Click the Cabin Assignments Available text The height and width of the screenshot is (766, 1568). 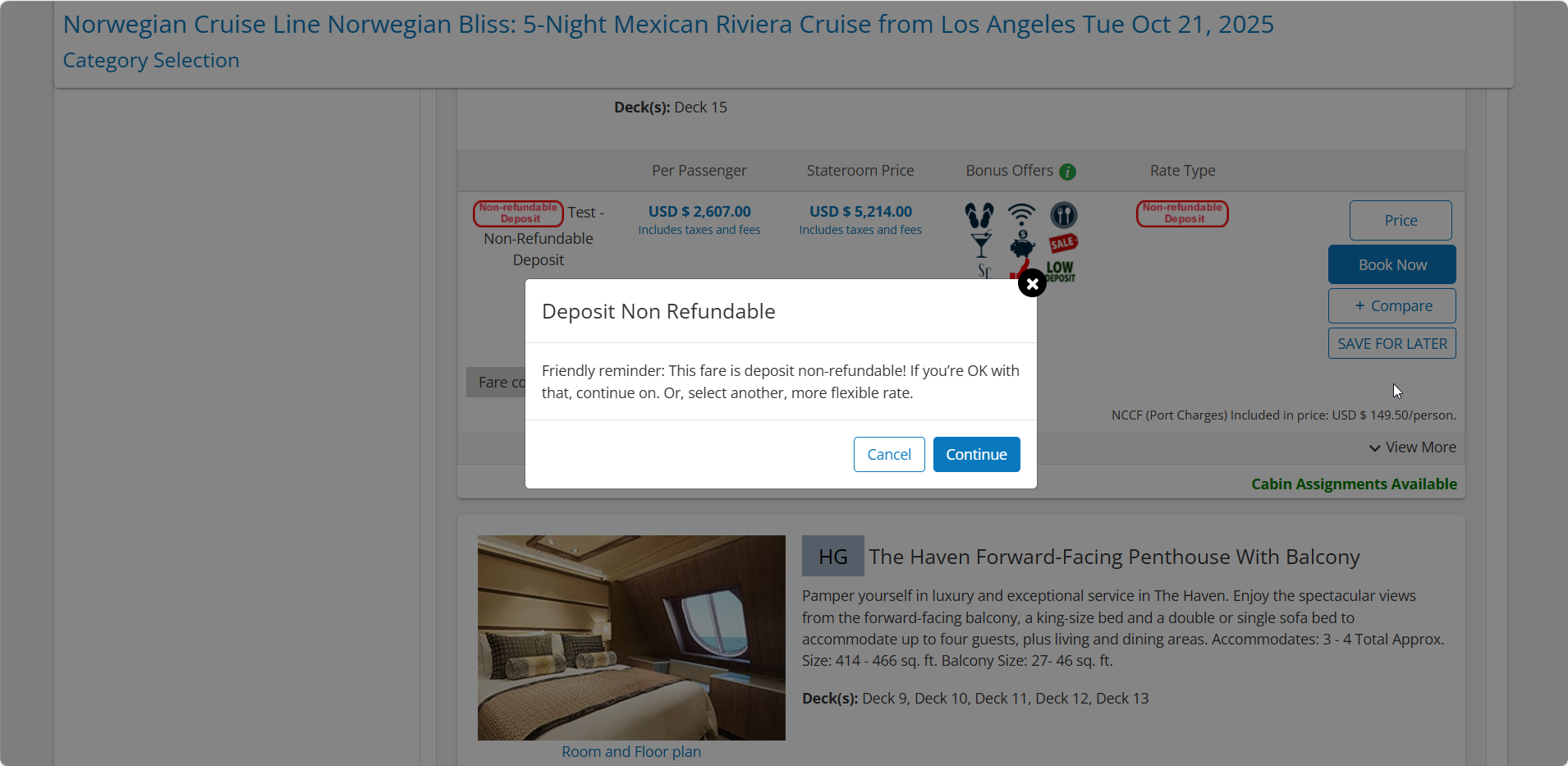(1354, 484)
